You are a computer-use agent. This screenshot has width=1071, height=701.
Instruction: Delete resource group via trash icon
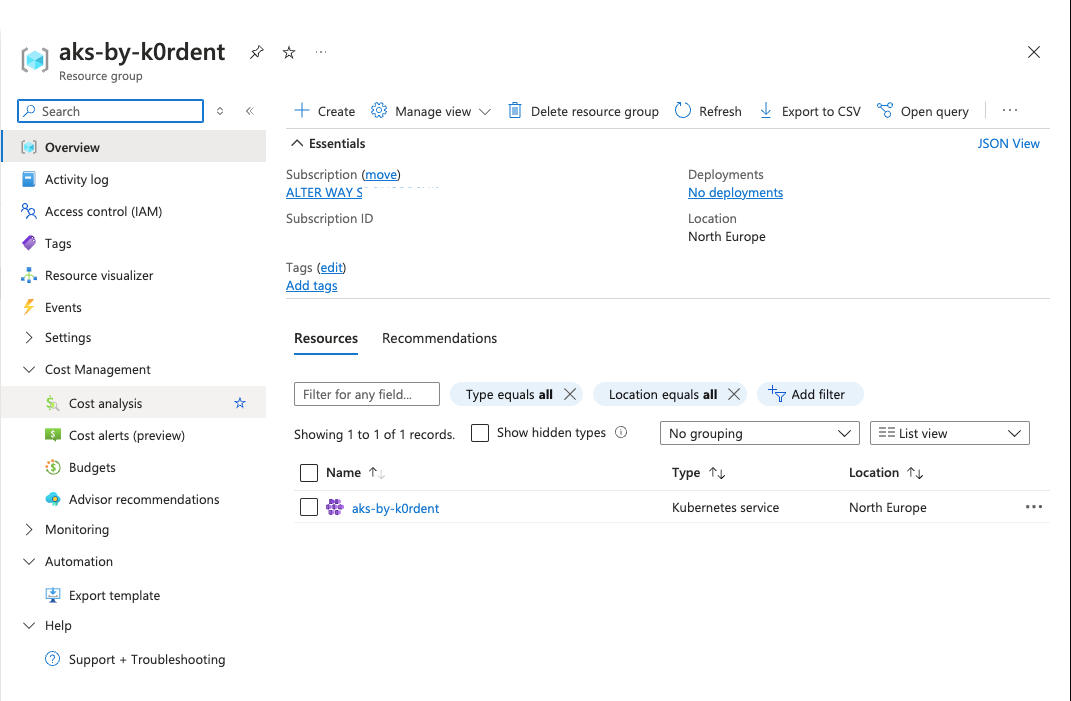[515, 111]
